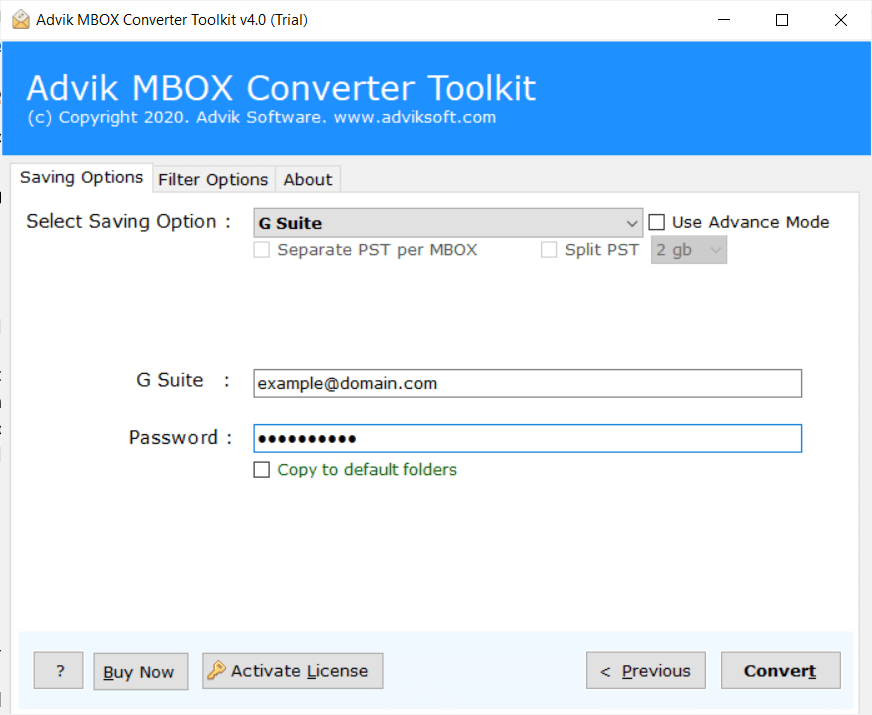Image resolution: width=872 pixels, height=715 pixels.
Task: Click the key icon on Activate License
Action: coord(216,670)
